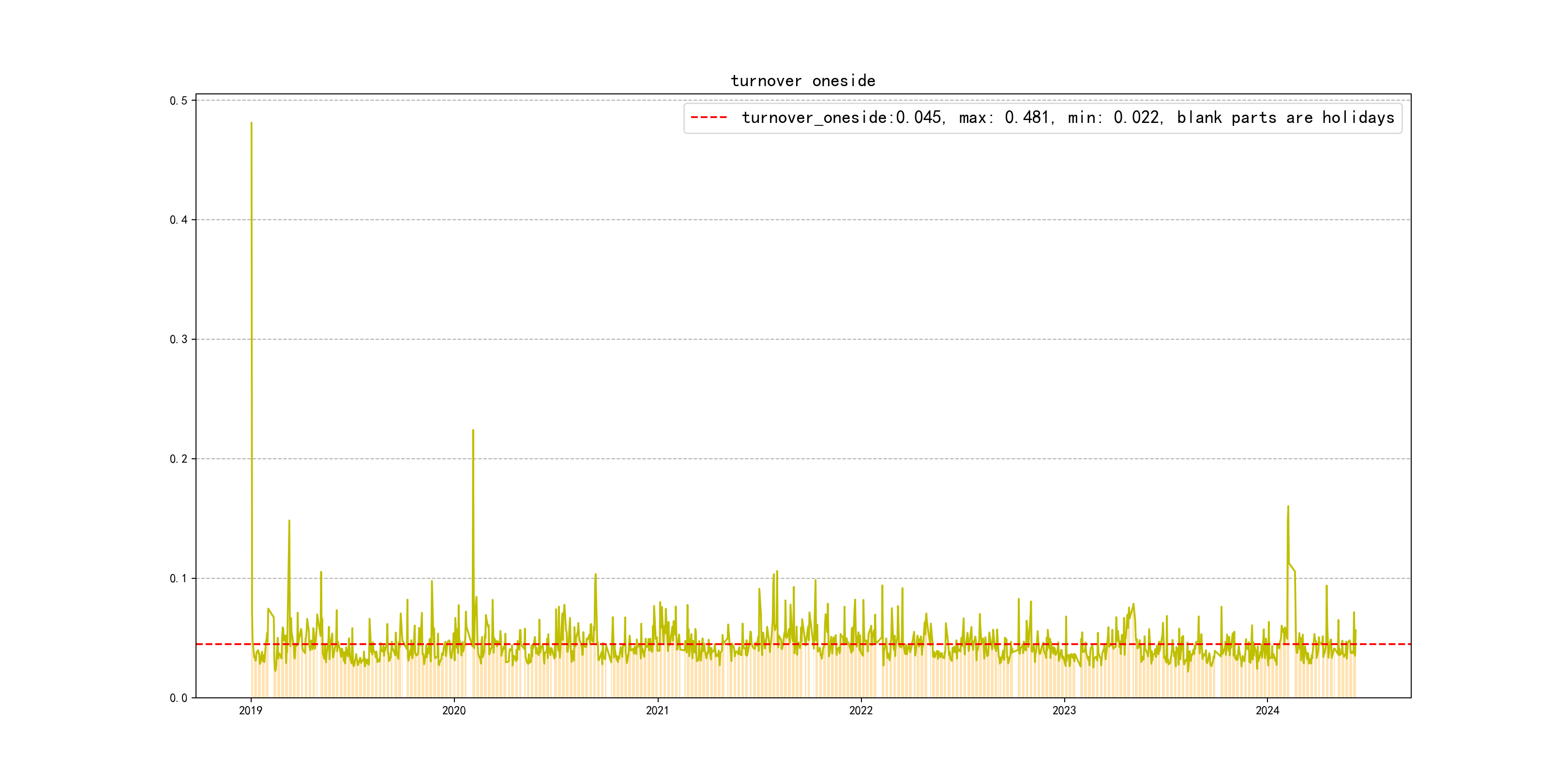Click the 2019 x-axis tick label
Screen dimensions: 1568x784
[251, 710]
